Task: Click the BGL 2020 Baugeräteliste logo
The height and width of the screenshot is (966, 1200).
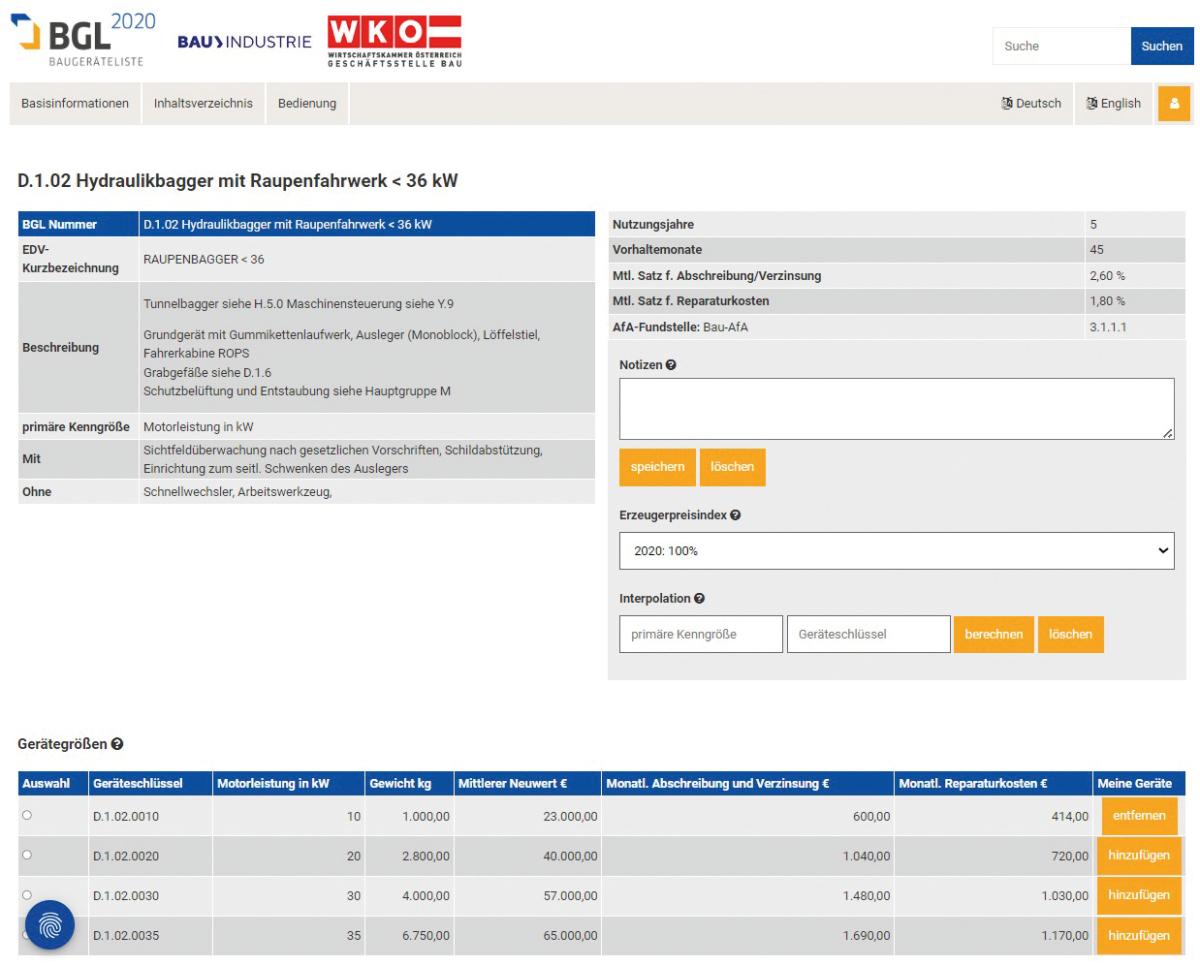Action: tap(83, 39)
